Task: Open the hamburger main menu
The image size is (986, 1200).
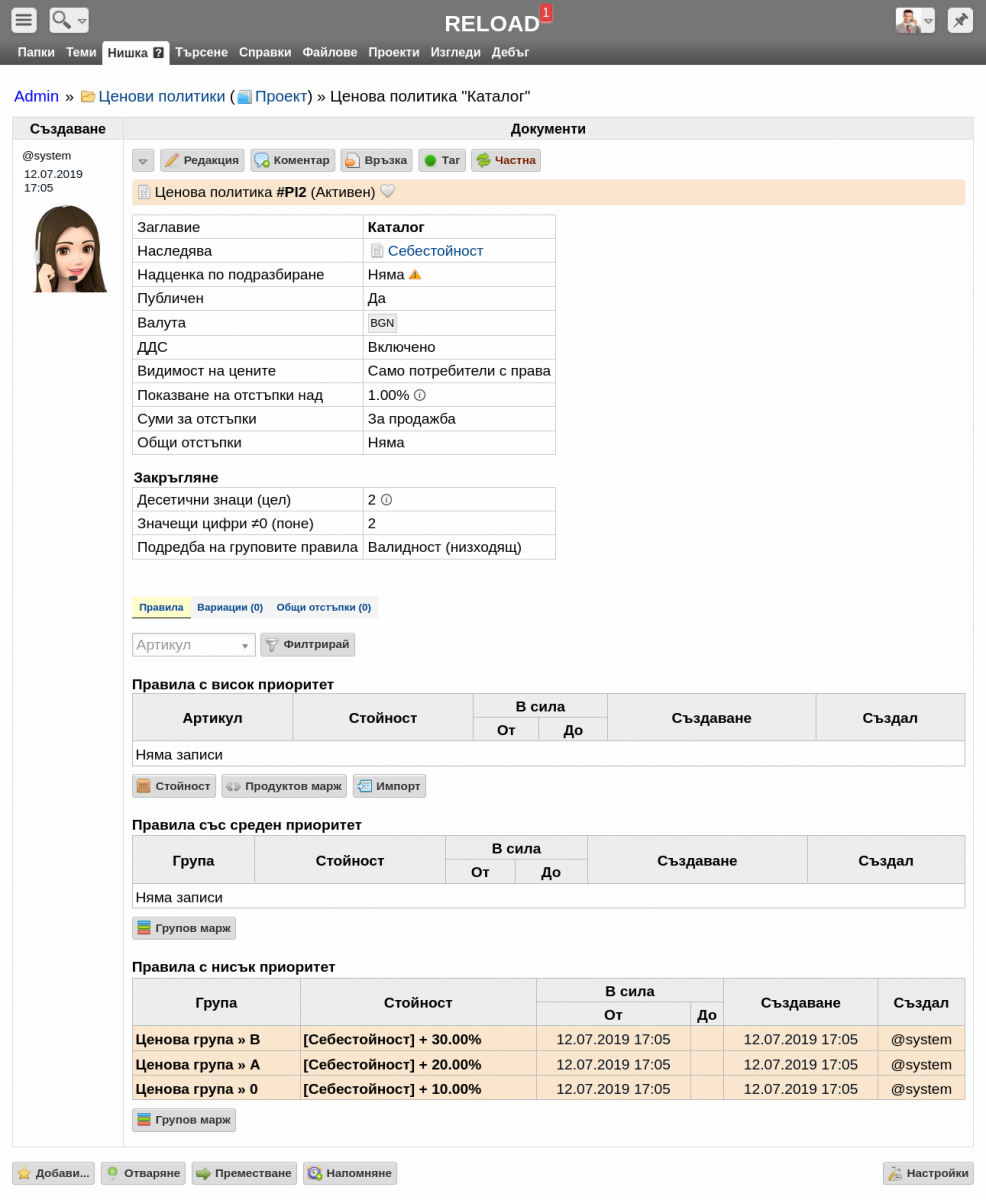Action: pyautogui.click(x=24, y=20)
